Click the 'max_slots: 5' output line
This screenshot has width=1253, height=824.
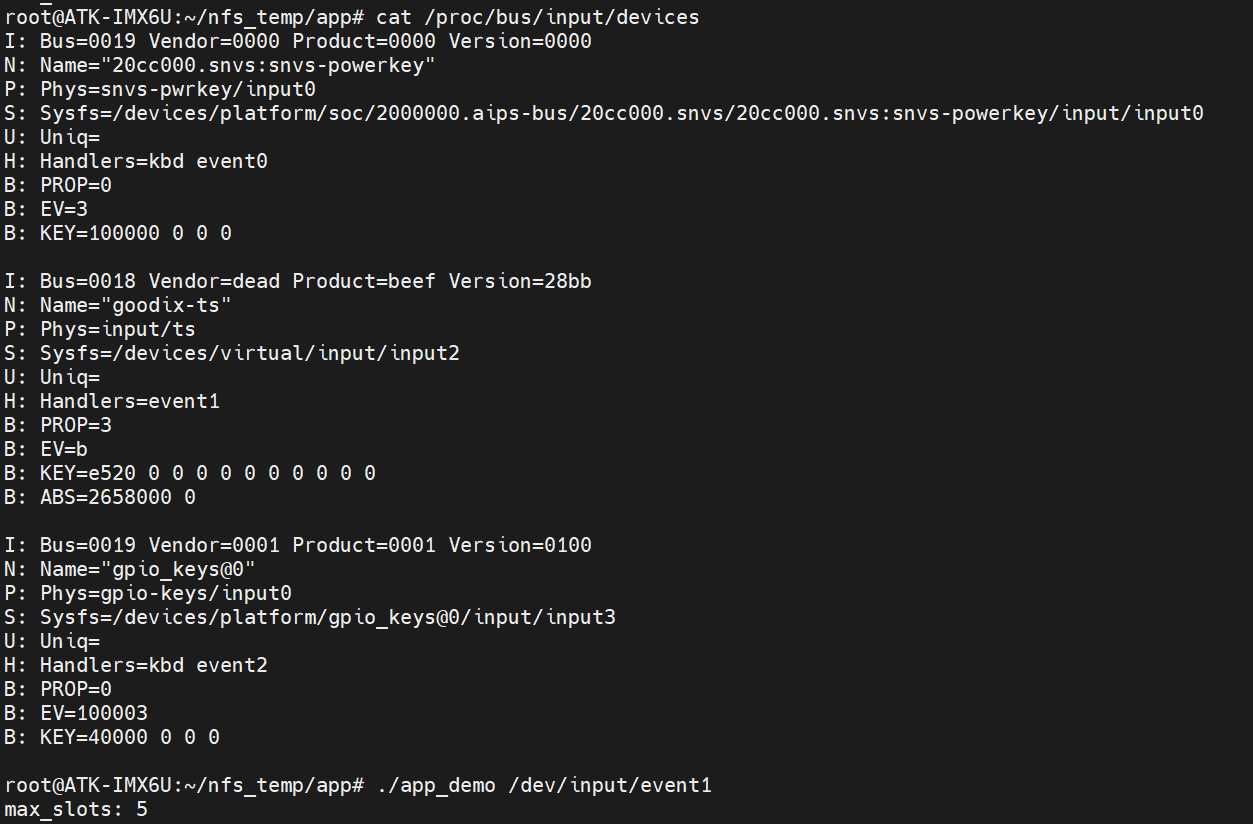[x=76, y=808]
